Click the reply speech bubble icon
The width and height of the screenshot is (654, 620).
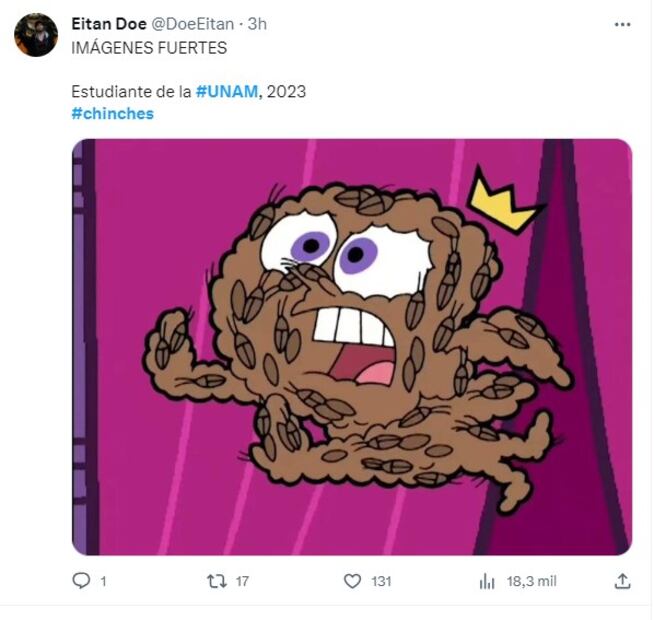[82, 581]
